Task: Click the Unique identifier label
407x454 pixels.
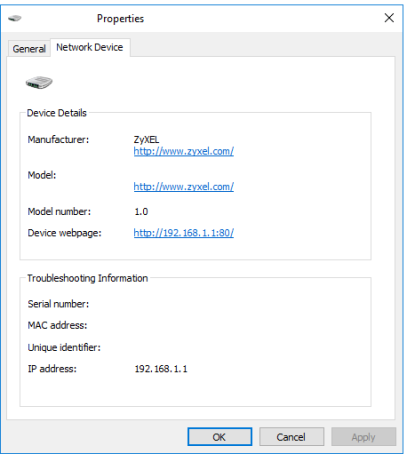Action: click(64, 347)
